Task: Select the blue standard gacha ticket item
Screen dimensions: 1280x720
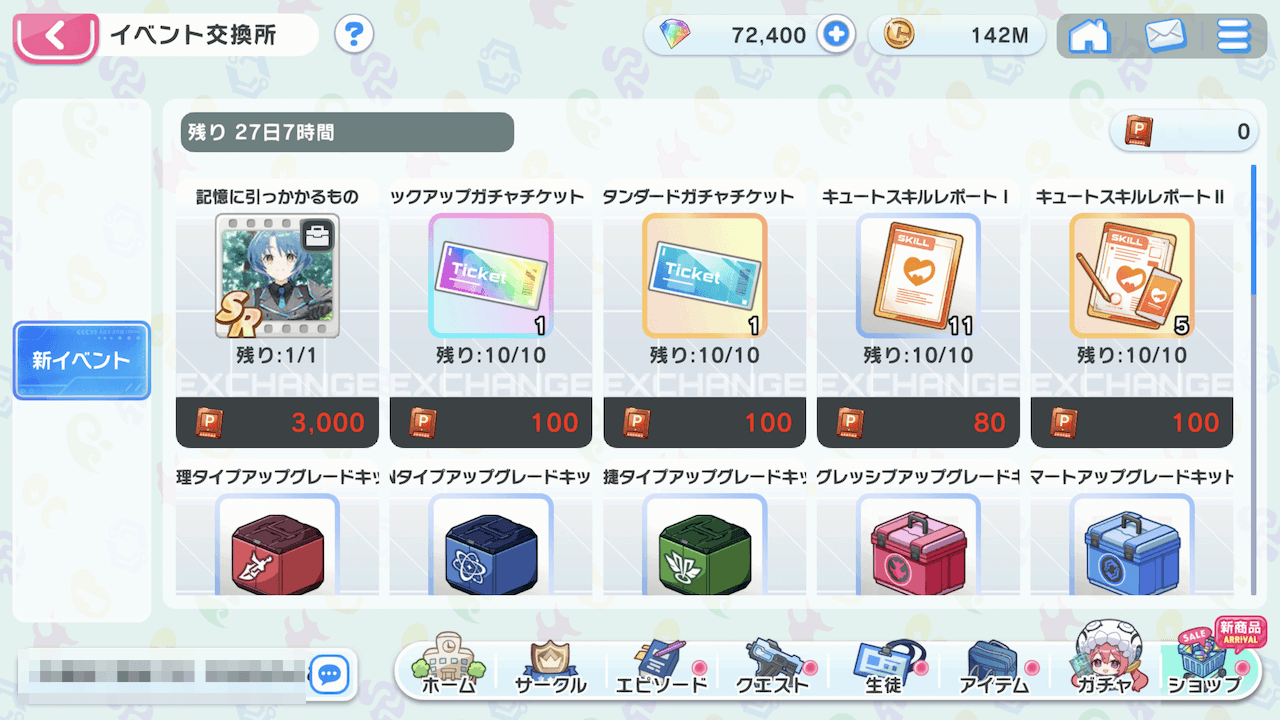Action: (x=704, y=275)
